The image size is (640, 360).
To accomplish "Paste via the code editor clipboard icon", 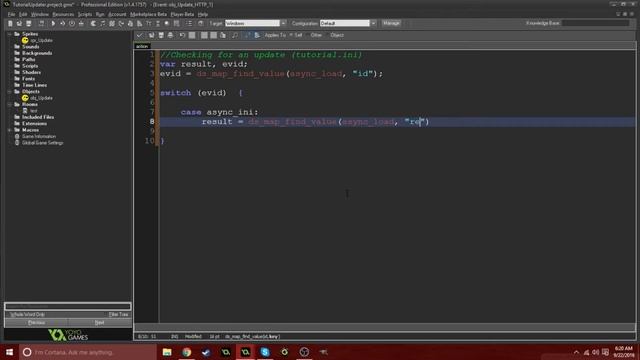I will (223, 35).
